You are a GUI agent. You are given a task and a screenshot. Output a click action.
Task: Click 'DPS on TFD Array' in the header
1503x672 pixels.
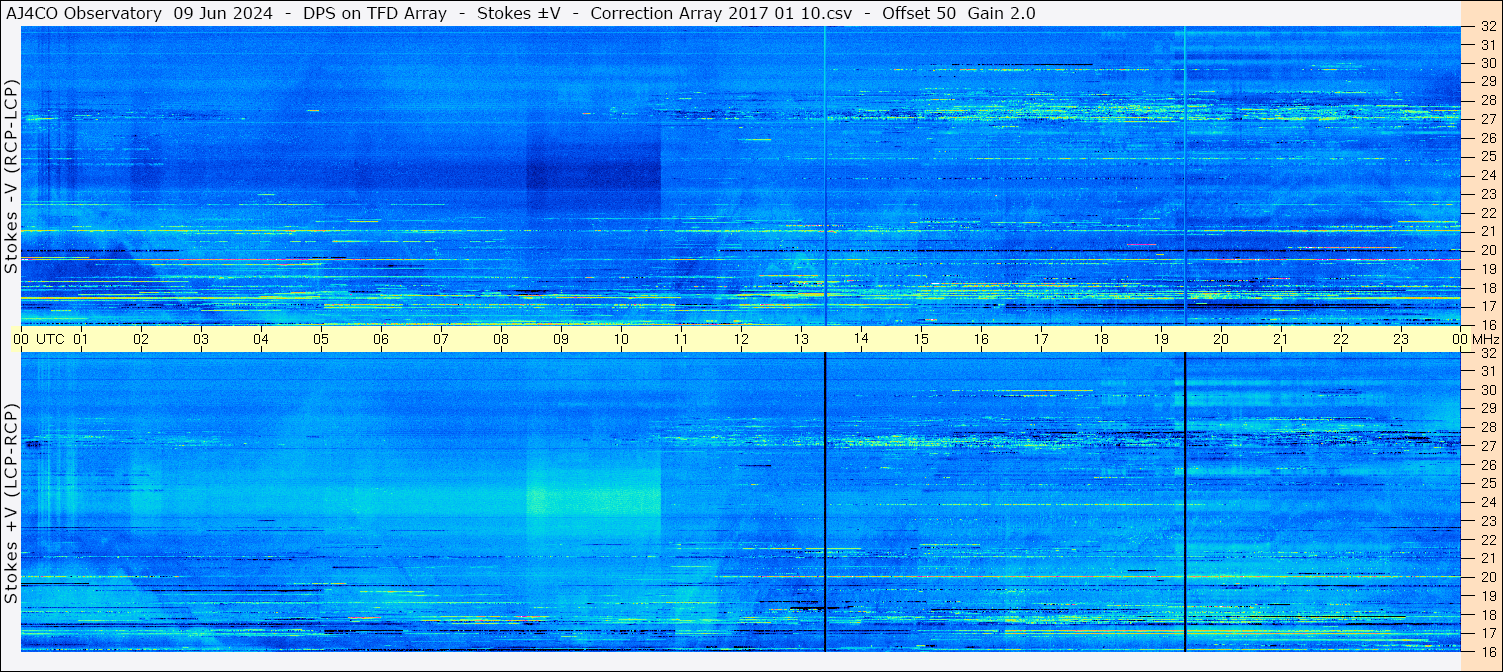(x=375, y=13)
